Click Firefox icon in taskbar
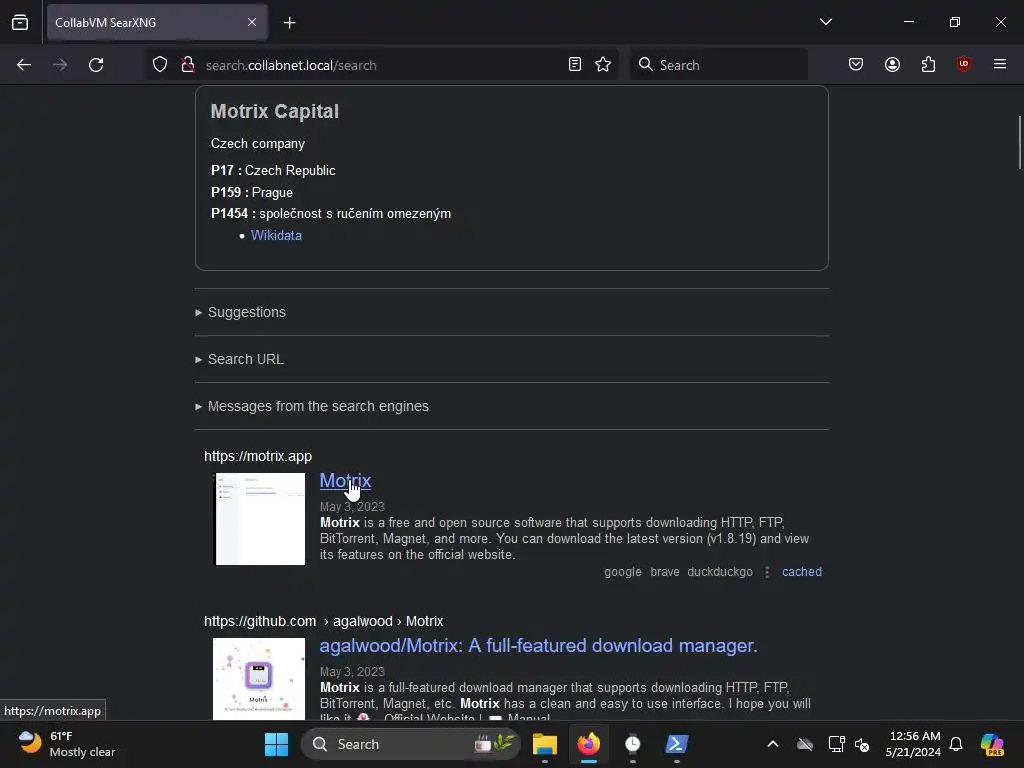 [589, 744]
